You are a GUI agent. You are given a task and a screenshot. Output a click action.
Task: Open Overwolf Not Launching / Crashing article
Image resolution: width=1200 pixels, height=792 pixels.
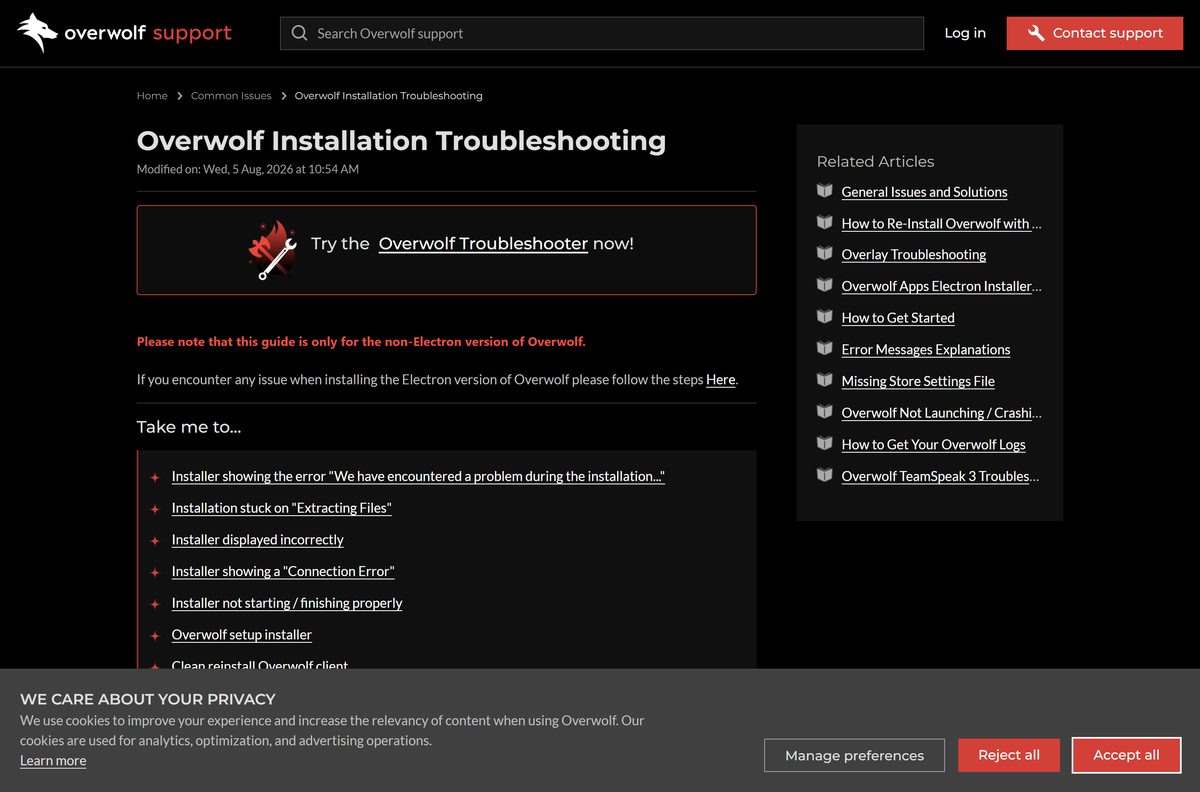click(941, 413)
